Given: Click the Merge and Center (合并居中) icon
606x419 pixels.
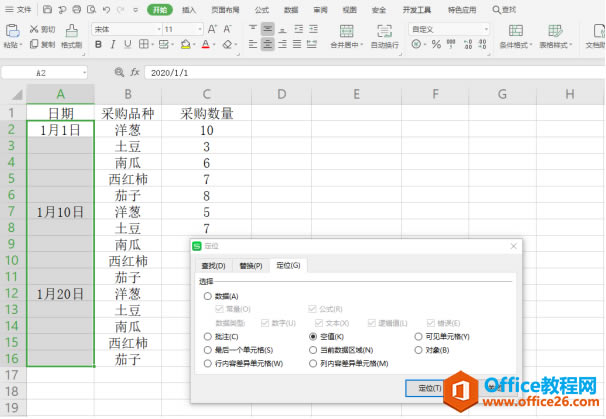Looking at the screenshot, I should click(x=346, y=31).
